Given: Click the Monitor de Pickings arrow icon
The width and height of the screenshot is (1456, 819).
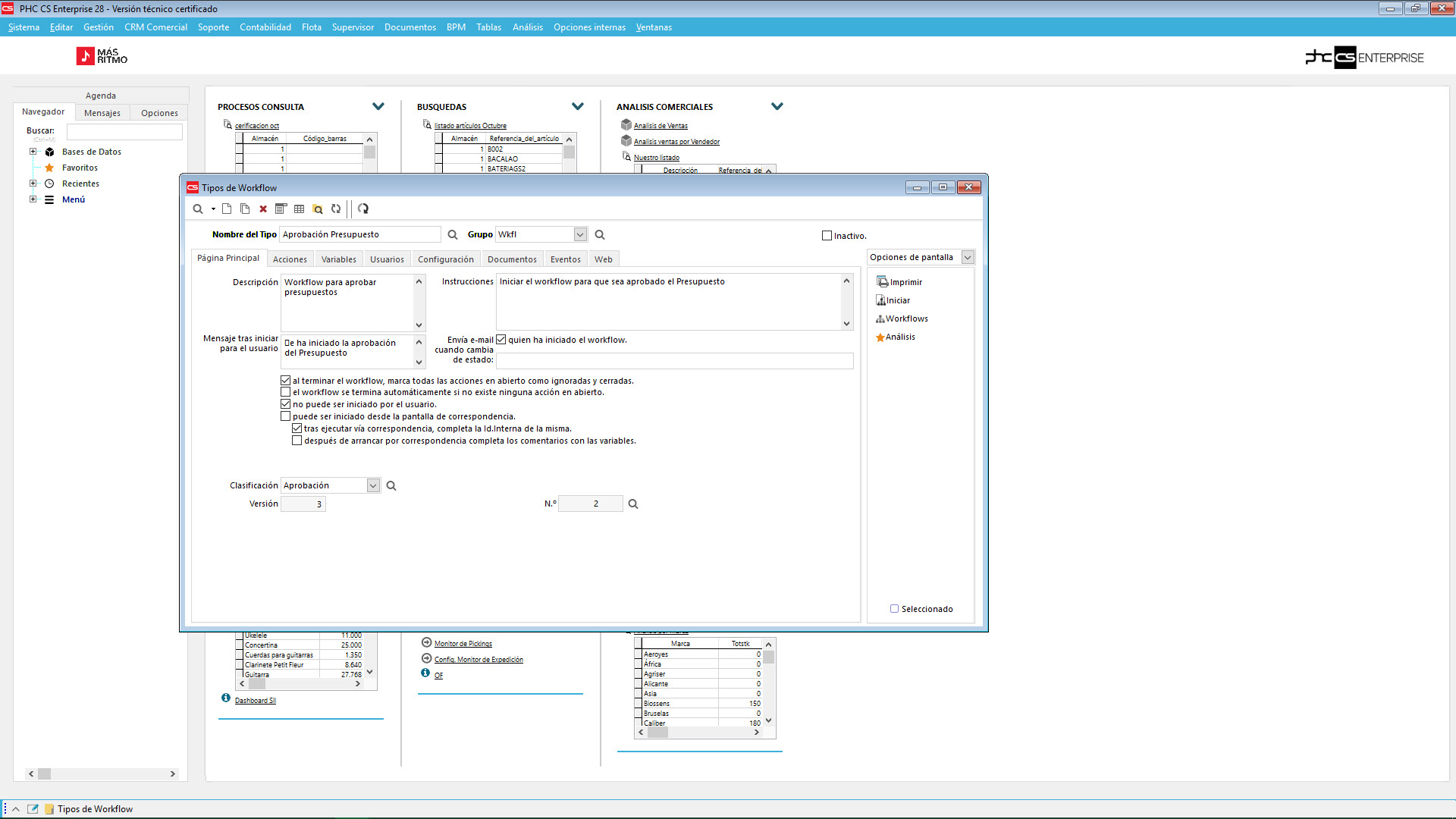Looking at the screenshot, I should point(427,642).
